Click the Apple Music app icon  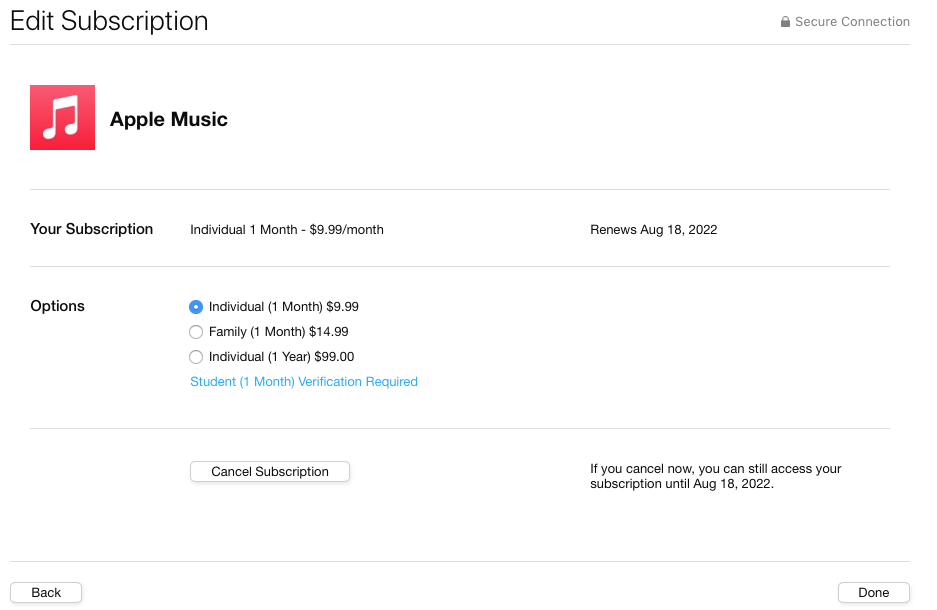[62, 118]
